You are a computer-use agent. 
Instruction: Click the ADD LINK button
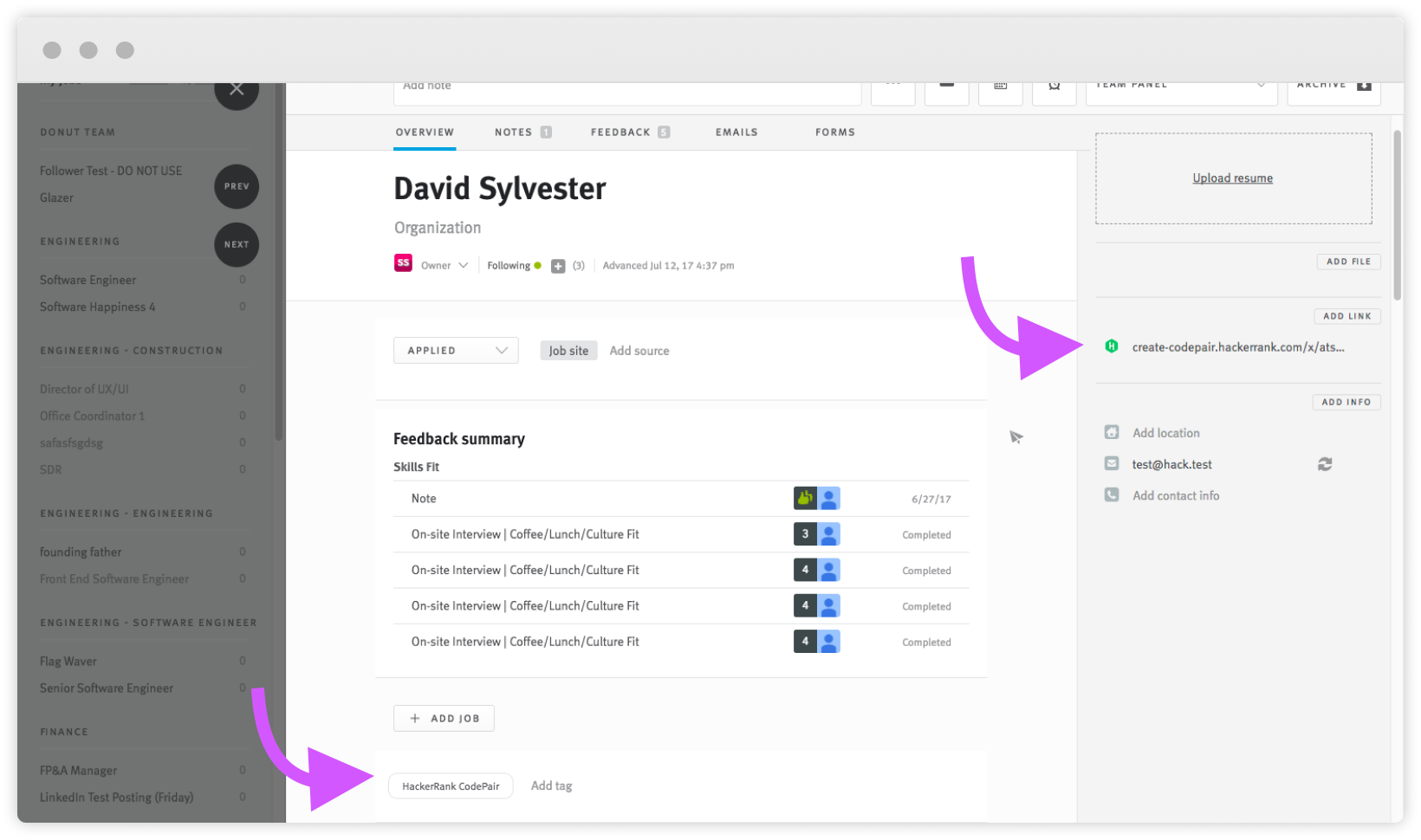(1346, 316)
